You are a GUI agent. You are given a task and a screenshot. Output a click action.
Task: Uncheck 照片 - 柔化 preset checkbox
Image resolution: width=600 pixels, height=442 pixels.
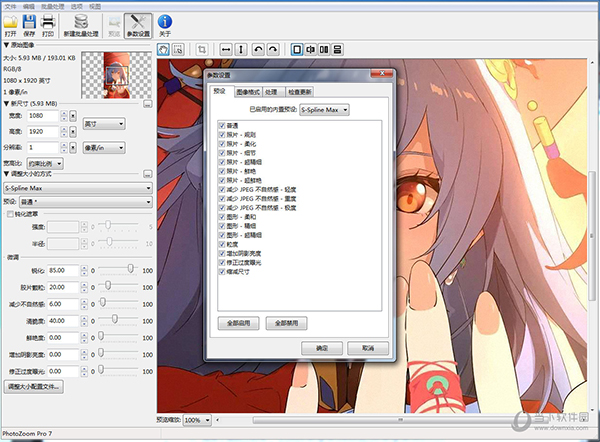point(222,144)
